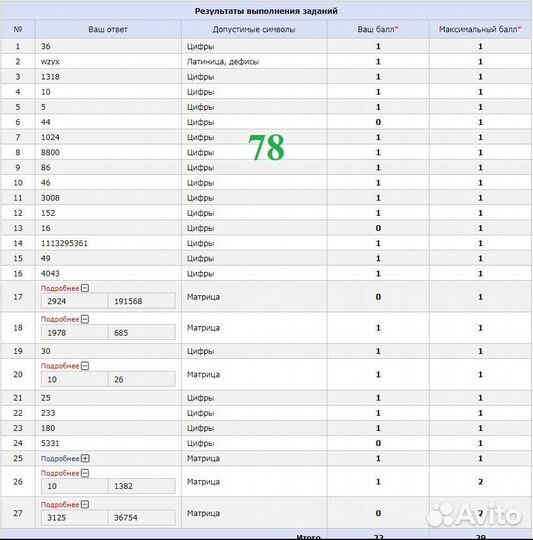Click the score 0 in row 24
The image size is (533, 540).
click(378, 443)
